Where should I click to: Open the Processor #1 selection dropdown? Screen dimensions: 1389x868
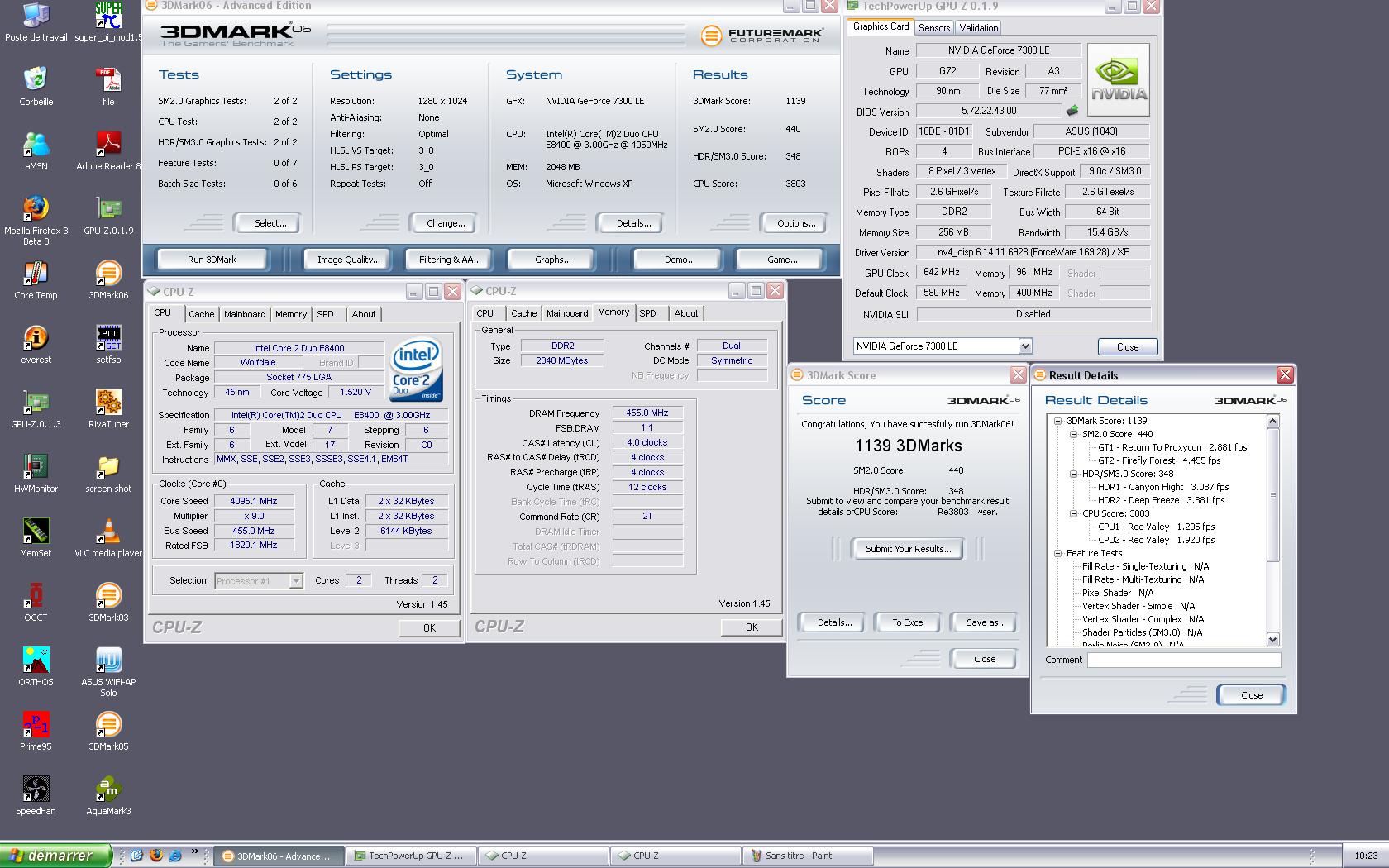[296, 581]
